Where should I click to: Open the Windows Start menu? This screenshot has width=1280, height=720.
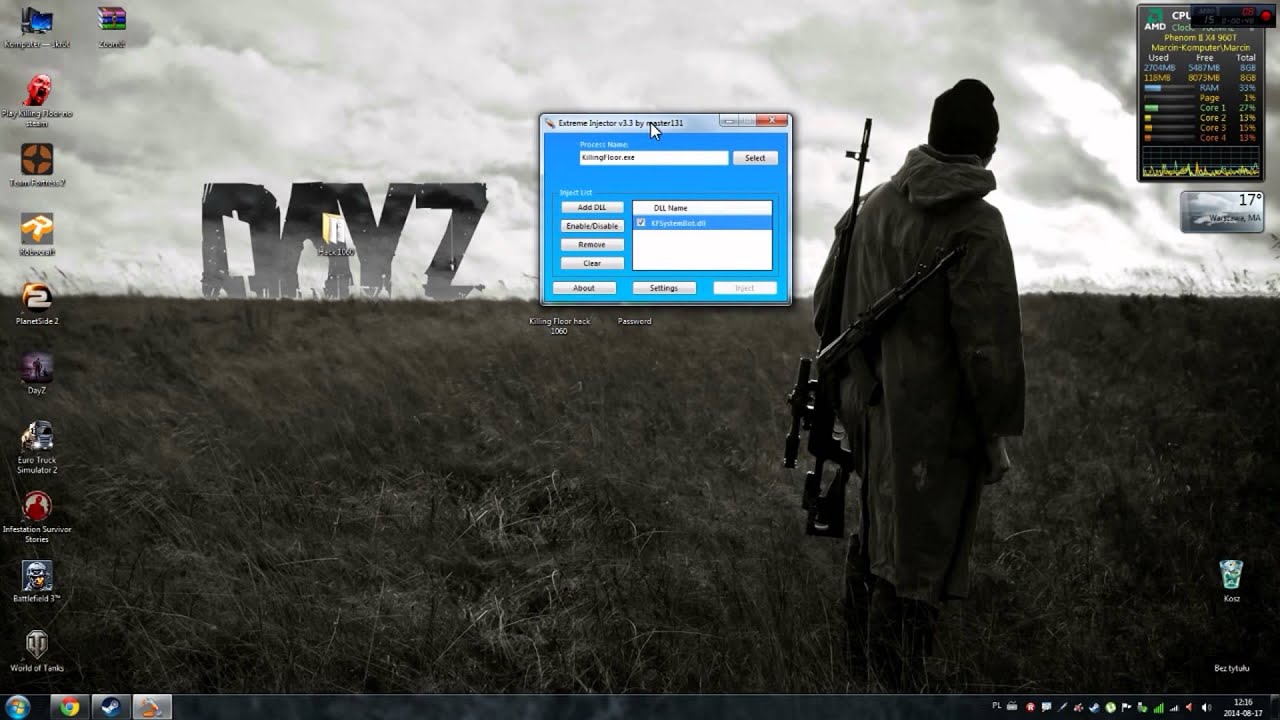(x=17, y=707)
